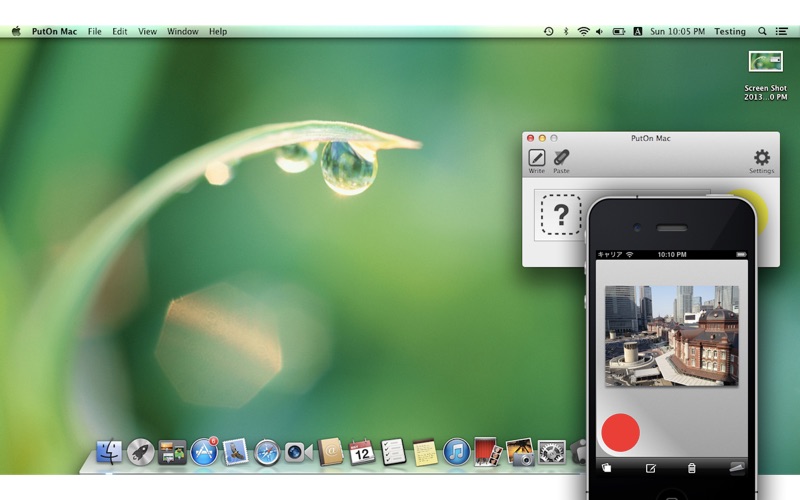Open Notification Center list icon
The width and height of the screenshot is (800, 500).
pos(782,31)
